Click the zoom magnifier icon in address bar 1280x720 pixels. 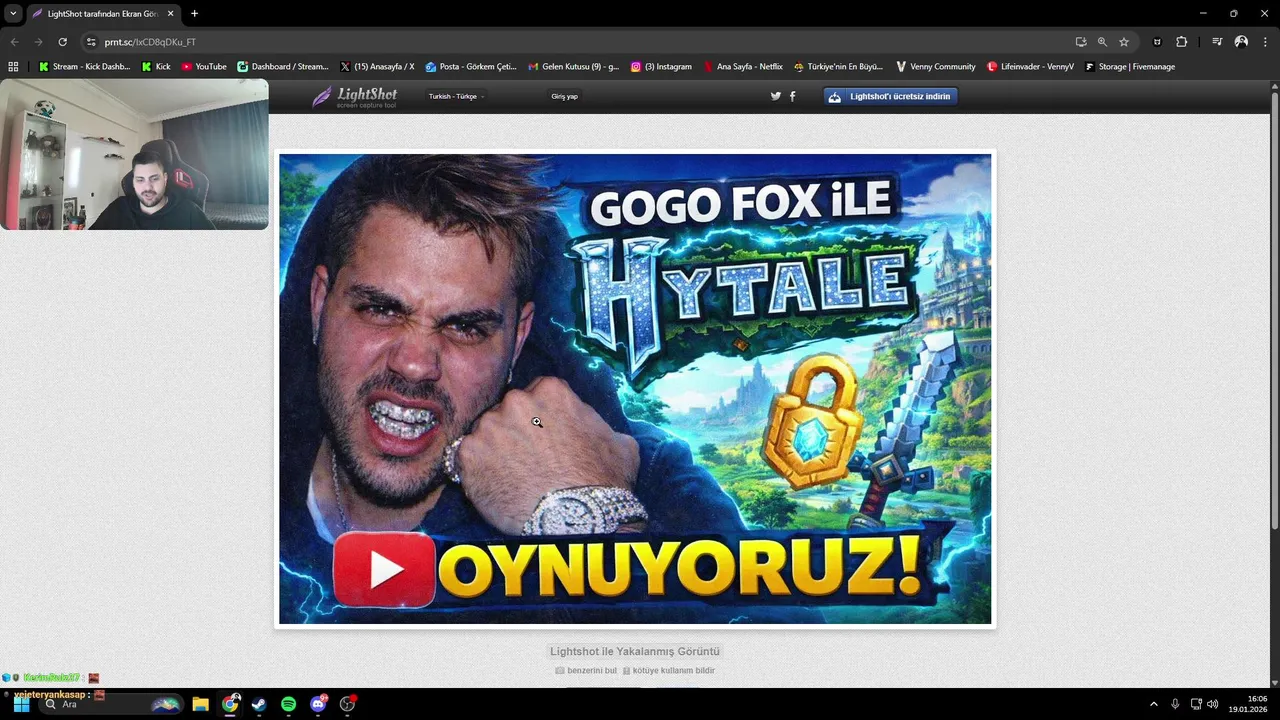(x=1102, y=42)
